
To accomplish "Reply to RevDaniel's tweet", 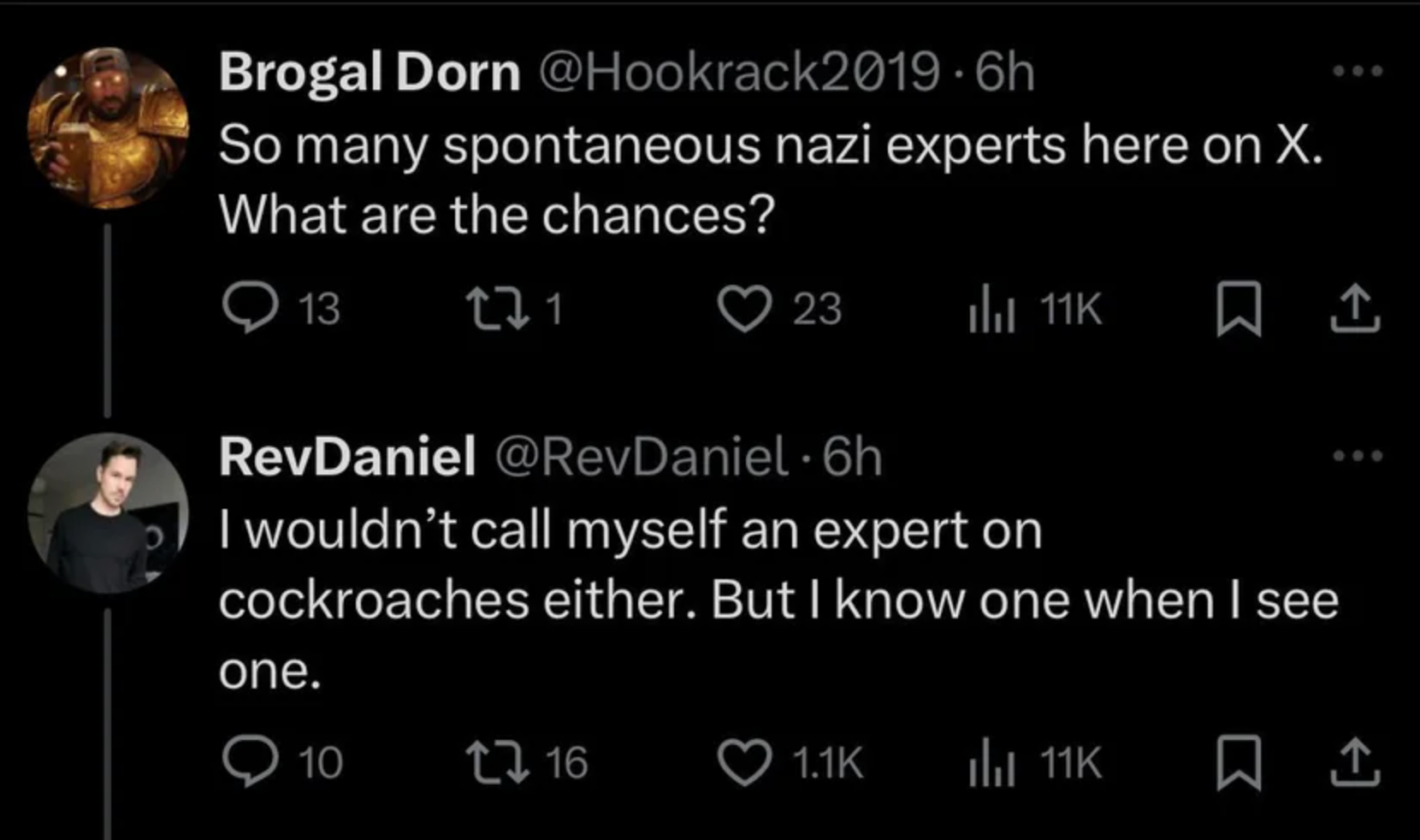I will [250, 761].
